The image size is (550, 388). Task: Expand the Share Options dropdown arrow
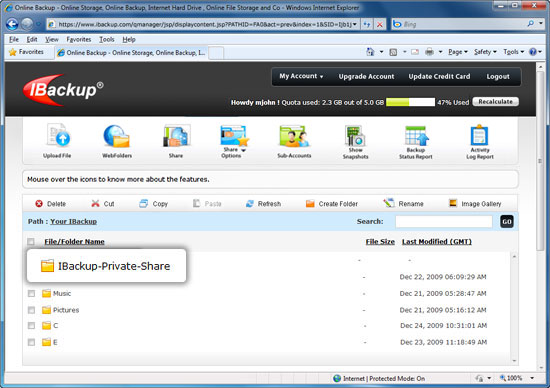243,150
